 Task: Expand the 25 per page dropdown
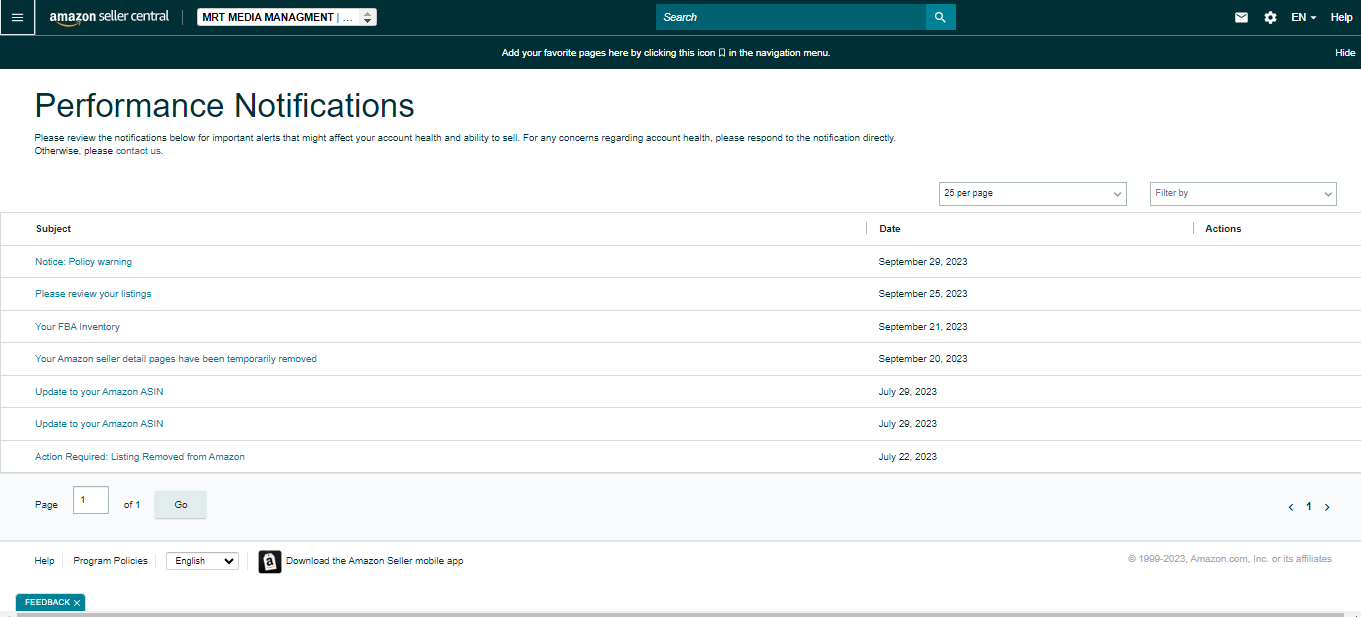[x=1032, y=193]
